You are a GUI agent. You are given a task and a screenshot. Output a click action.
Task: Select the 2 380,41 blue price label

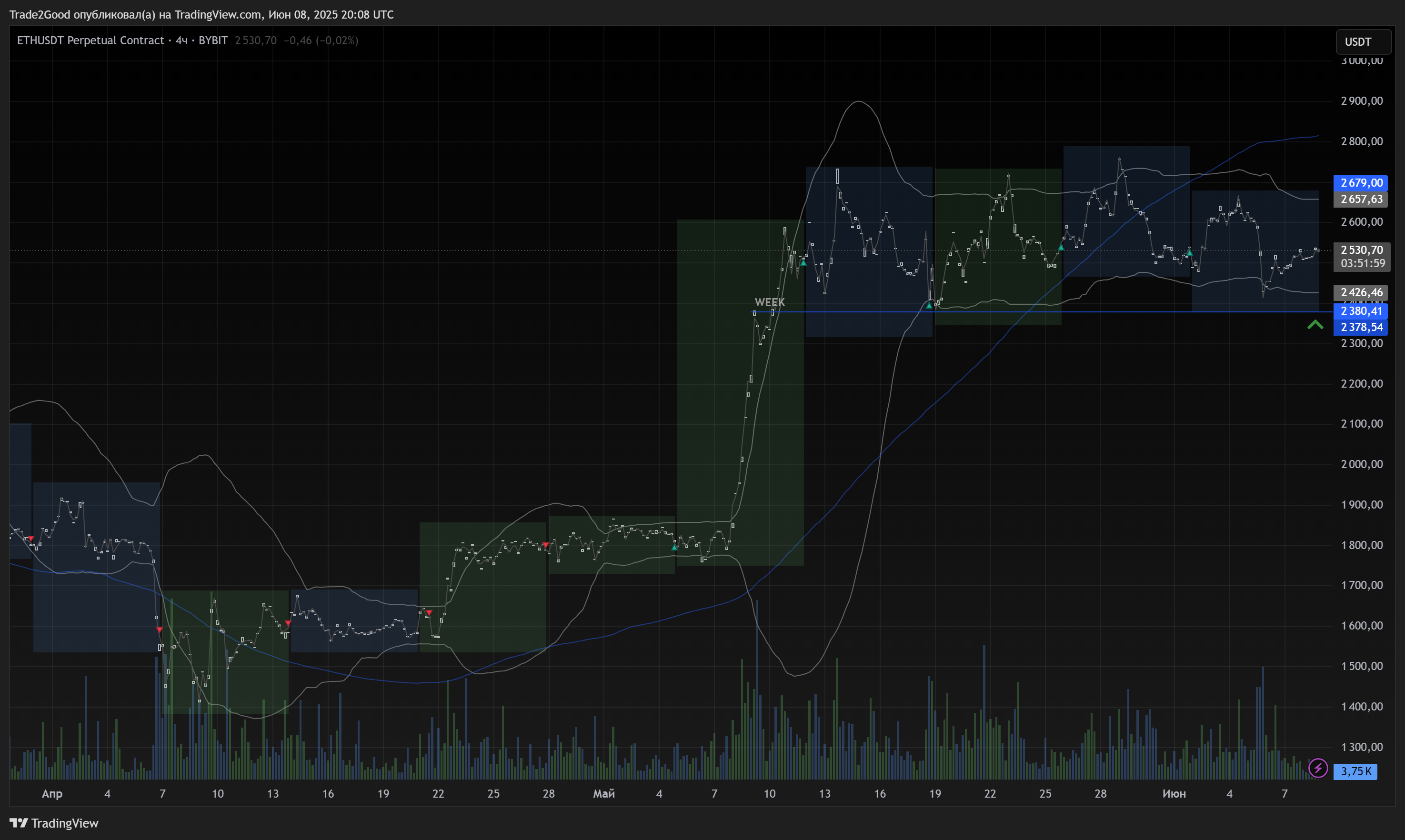(x=1361, y=311)
